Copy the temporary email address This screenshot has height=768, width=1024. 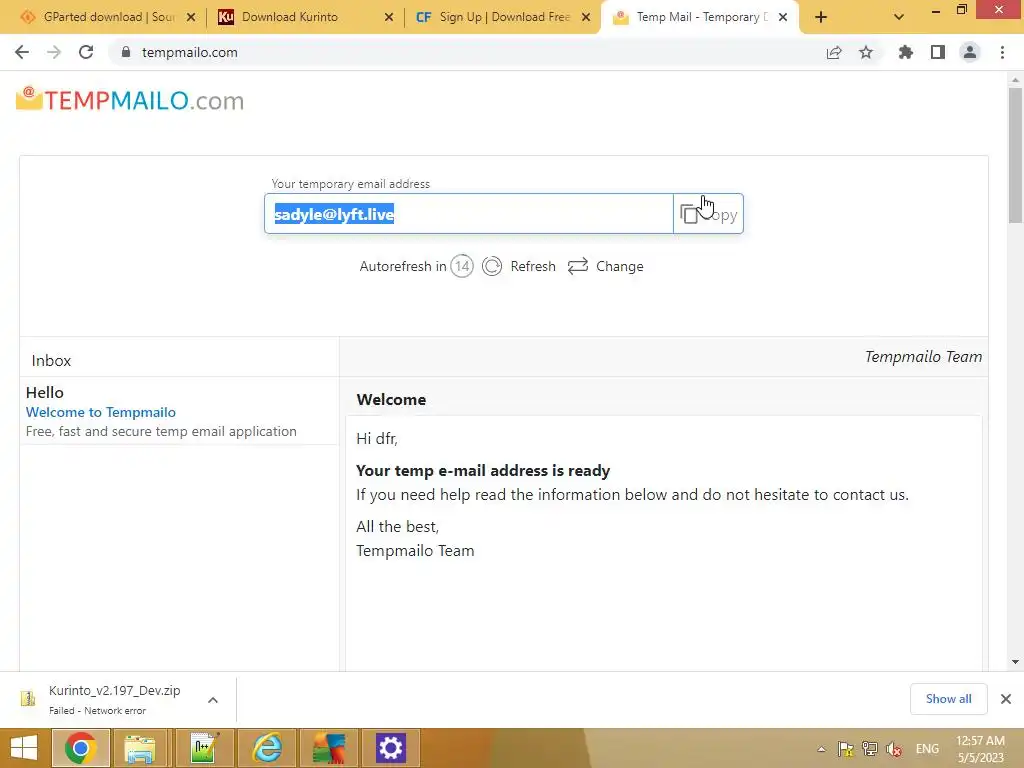click(708, 214)
